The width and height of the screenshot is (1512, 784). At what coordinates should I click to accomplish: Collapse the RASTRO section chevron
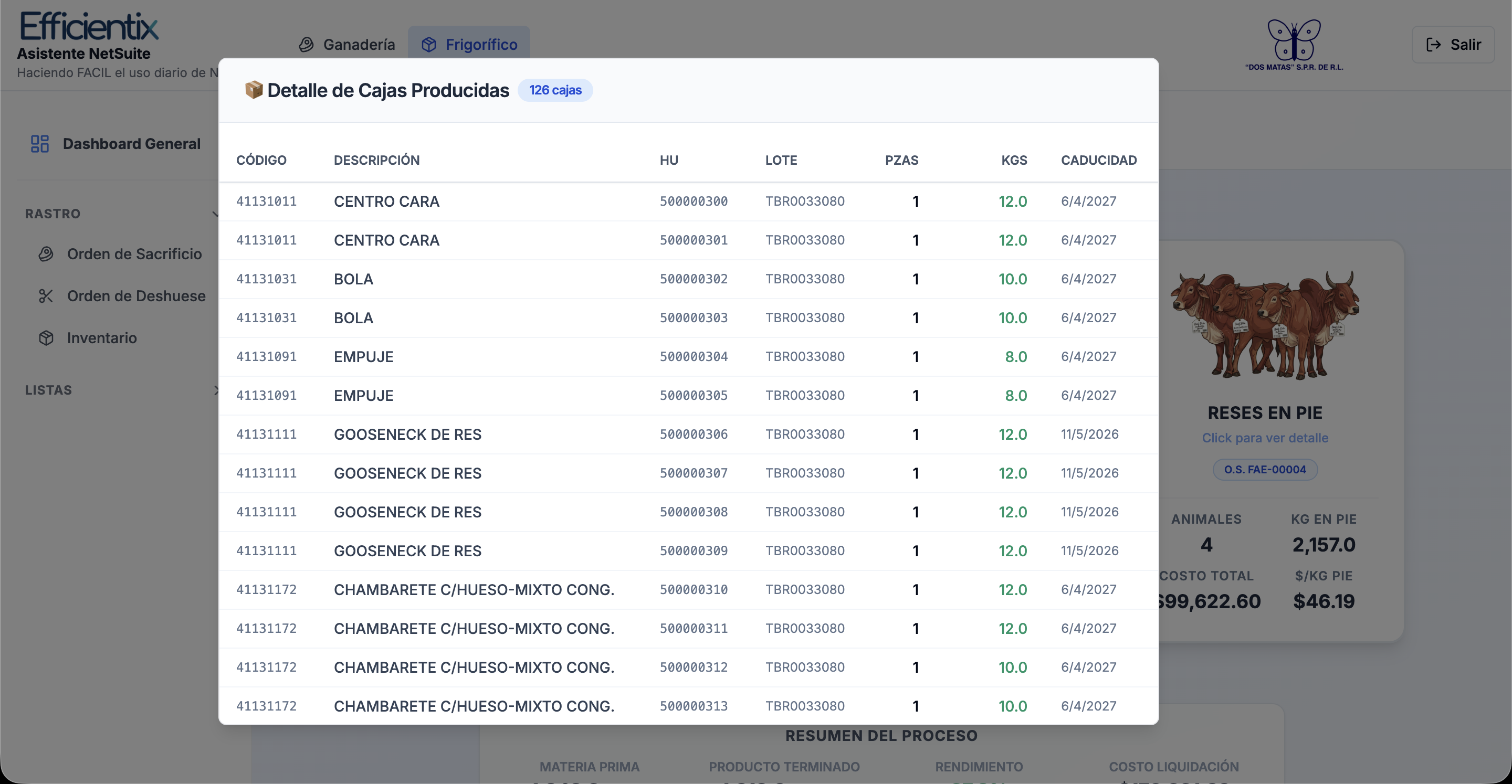[215, 214]
